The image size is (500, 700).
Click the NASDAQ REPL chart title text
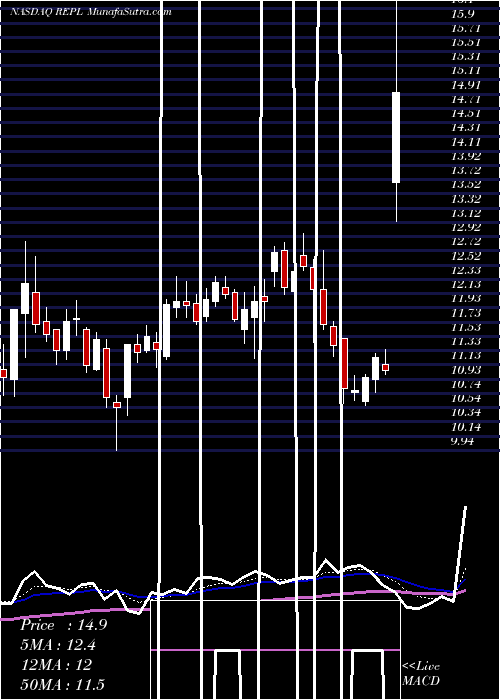91,12
